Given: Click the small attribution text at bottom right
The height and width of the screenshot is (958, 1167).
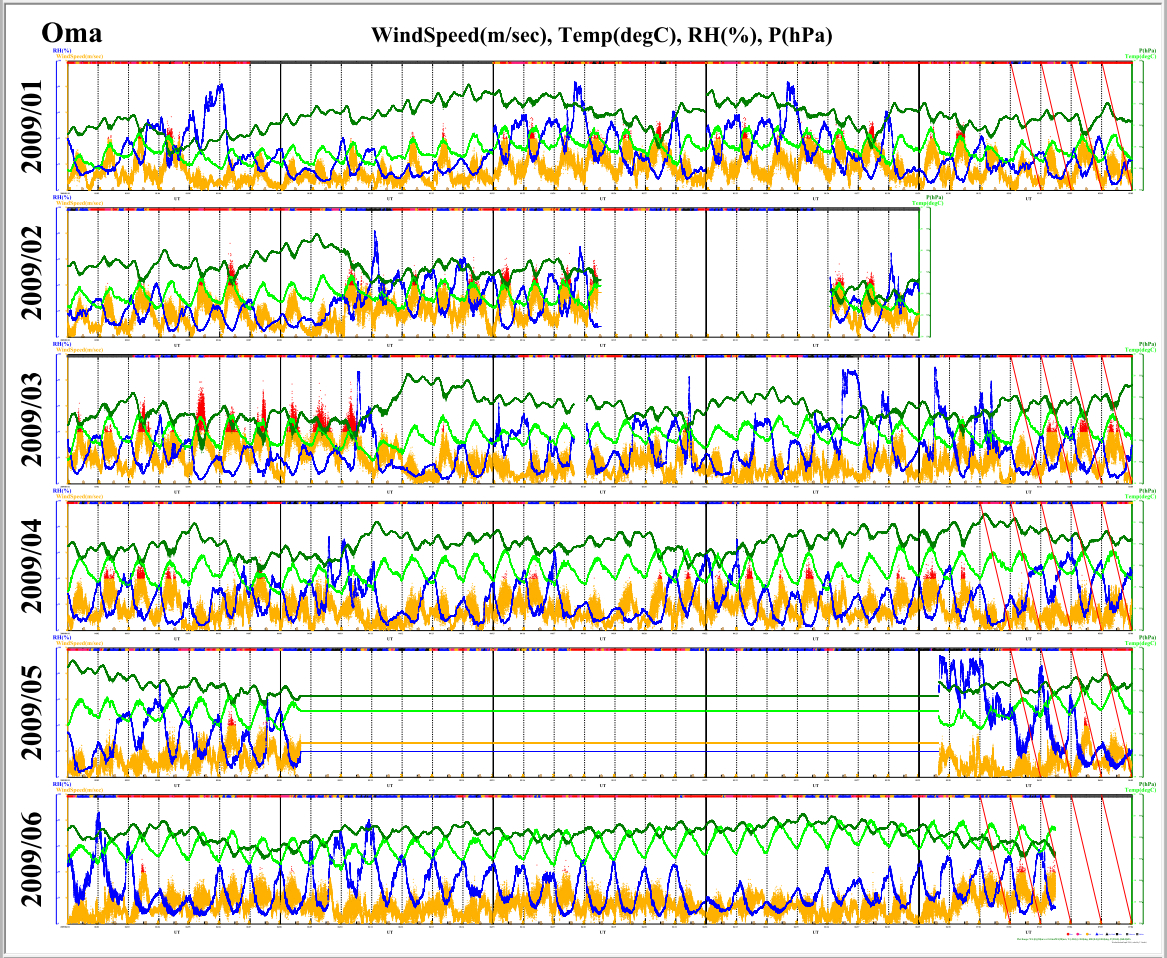Looking at the screenshot, I should point(1130,942).
